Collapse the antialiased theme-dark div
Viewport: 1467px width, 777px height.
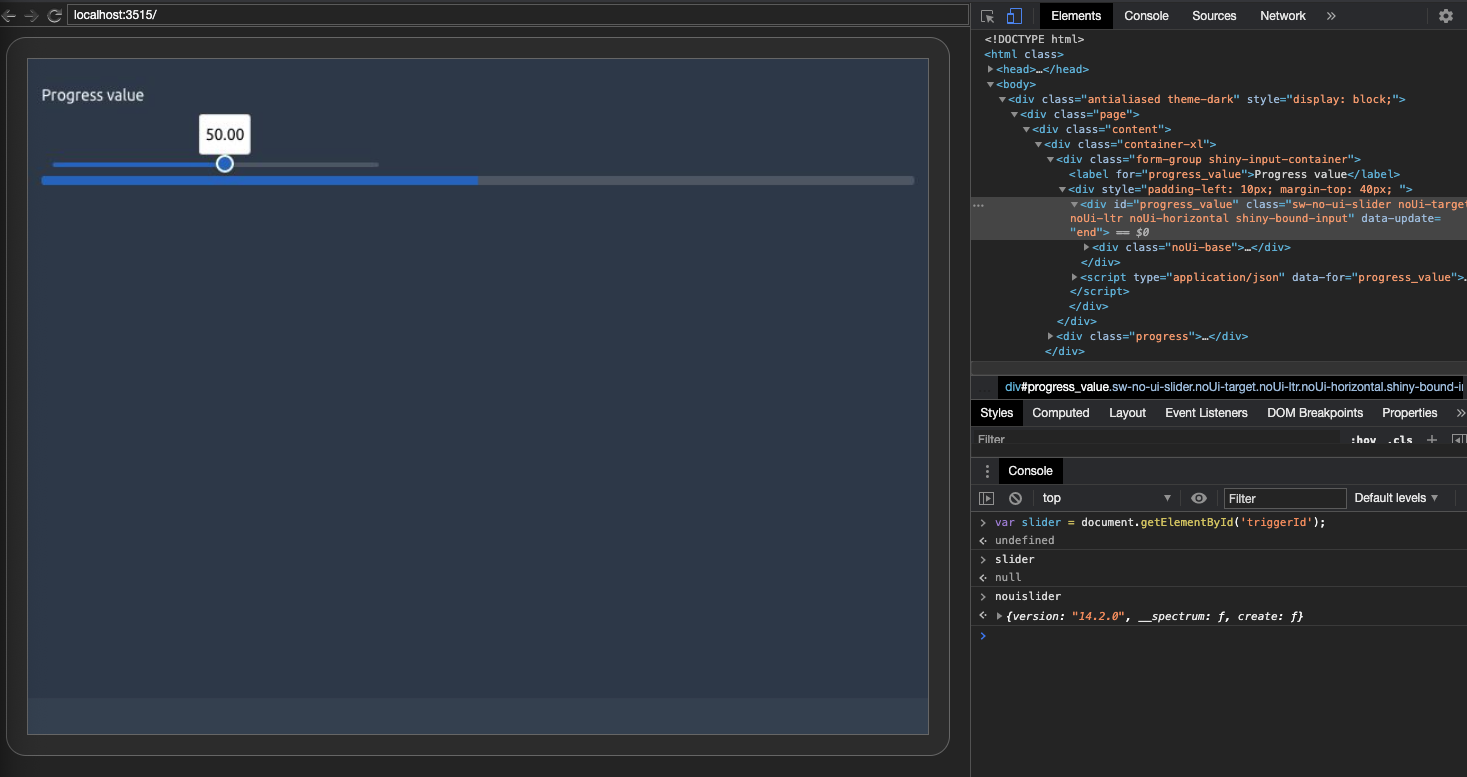(1002, 100)
